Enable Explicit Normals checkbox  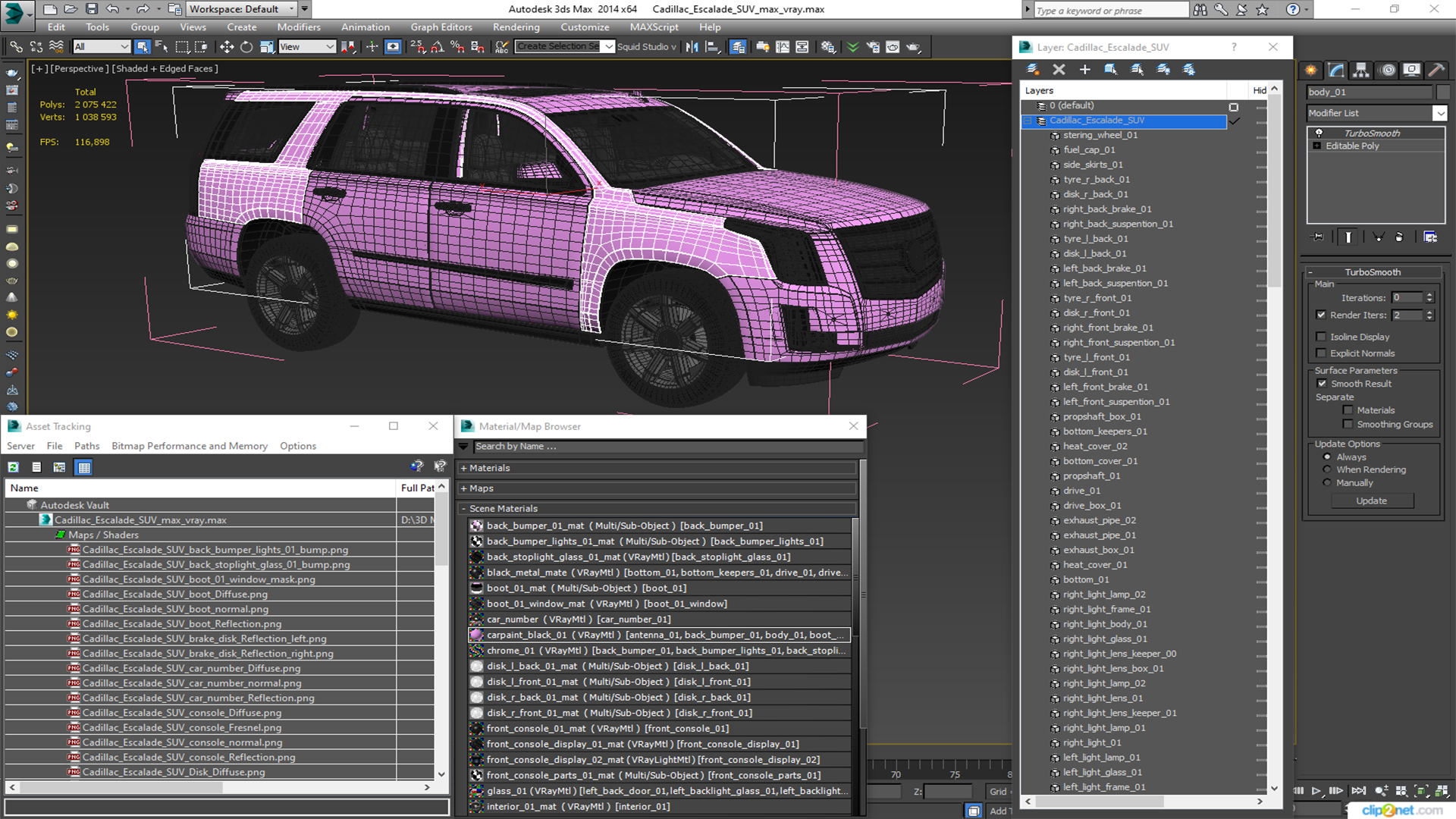(1321, 353)
